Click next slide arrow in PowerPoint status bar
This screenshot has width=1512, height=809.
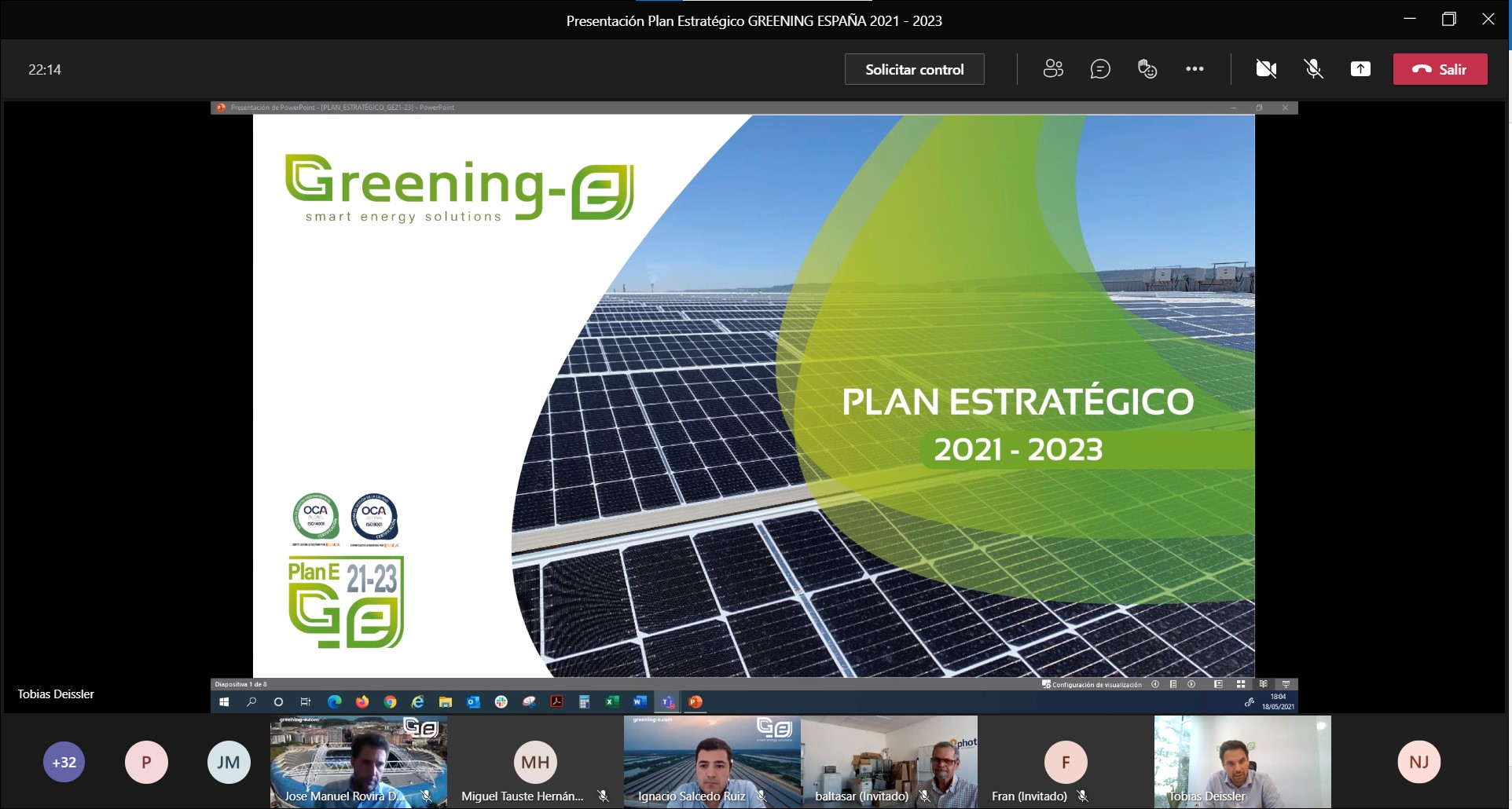pyautogui.click(x=1191, y=684)
